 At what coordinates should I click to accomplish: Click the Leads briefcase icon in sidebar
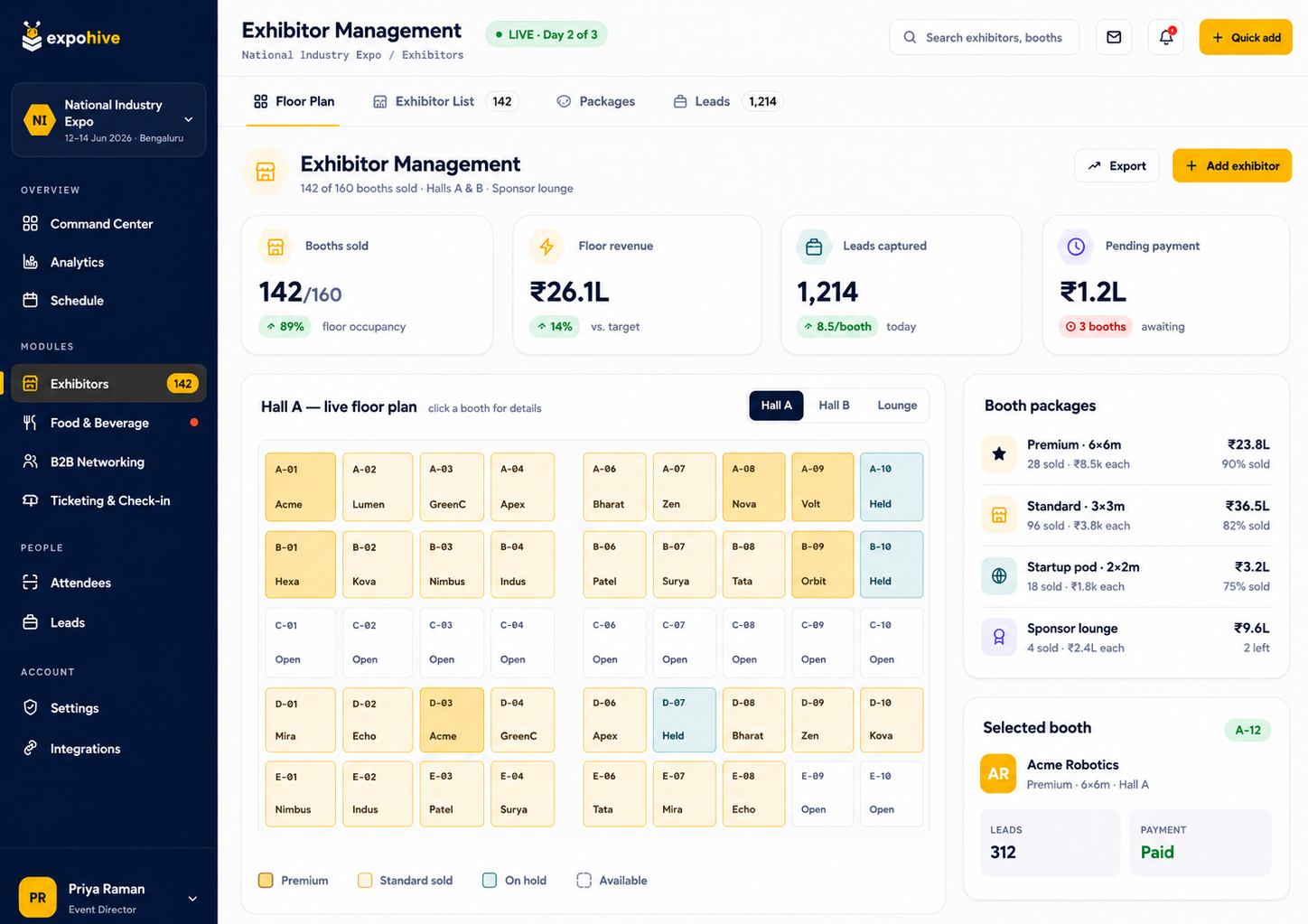[30, 622]
